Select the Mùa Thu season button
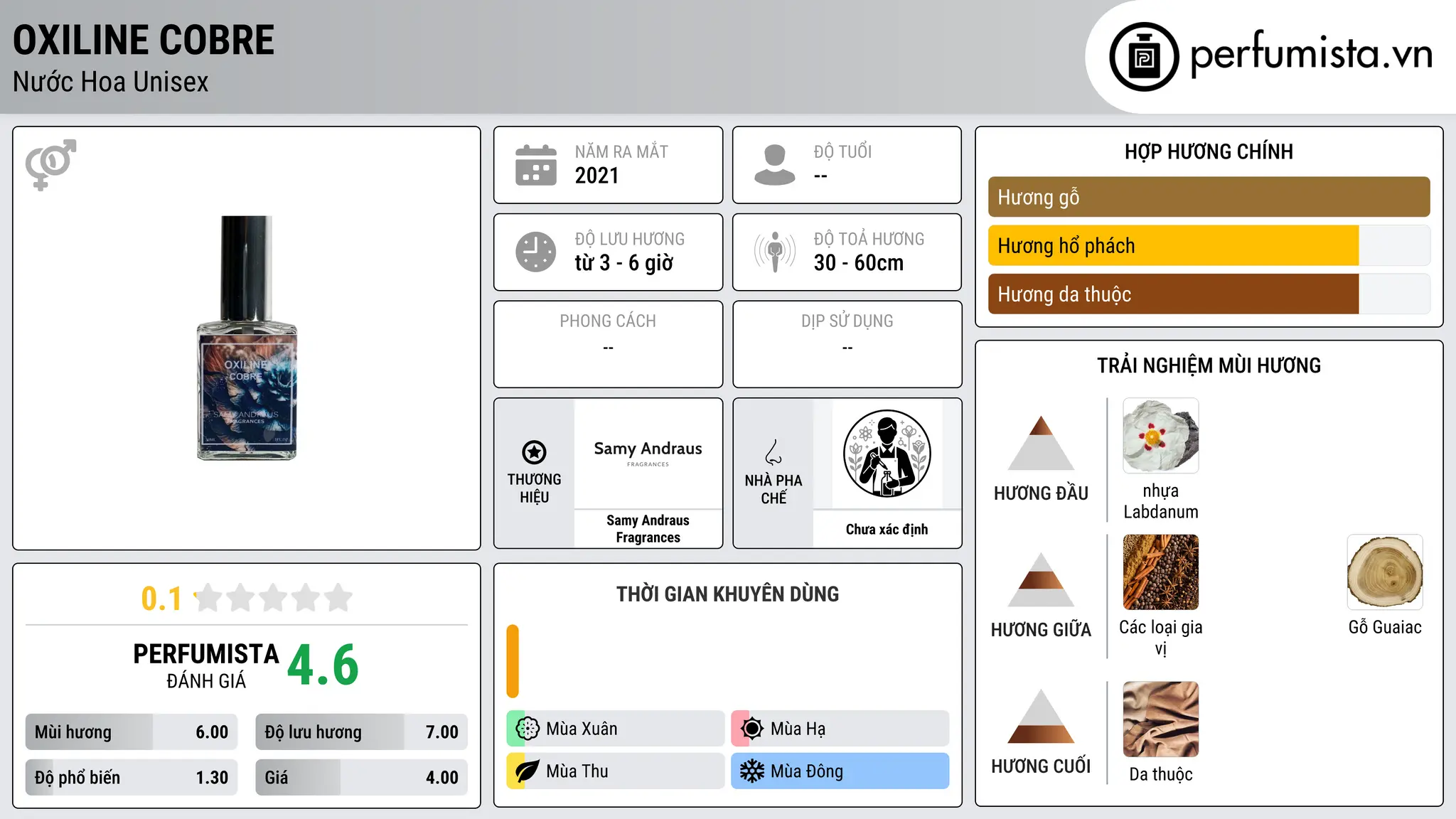This screenshot has height=819, width=1456. 616,771
